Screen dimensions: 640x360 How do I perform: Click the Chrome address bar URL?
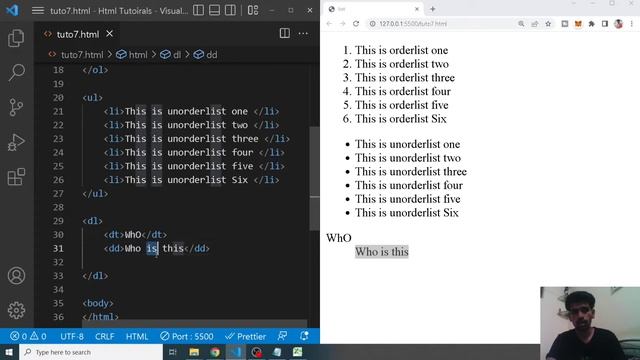[413, 24]
